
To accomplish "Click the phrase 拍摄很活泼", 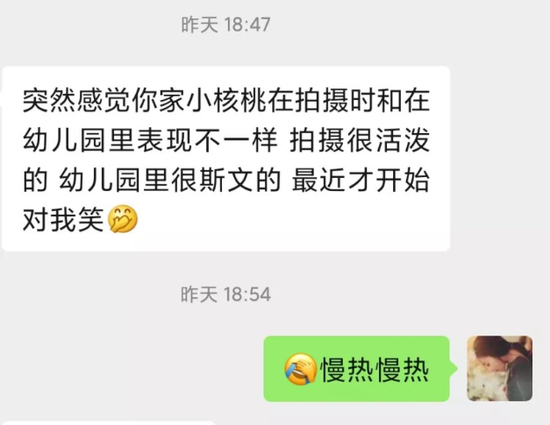I will pyautogui.click(x=360, y=140).
